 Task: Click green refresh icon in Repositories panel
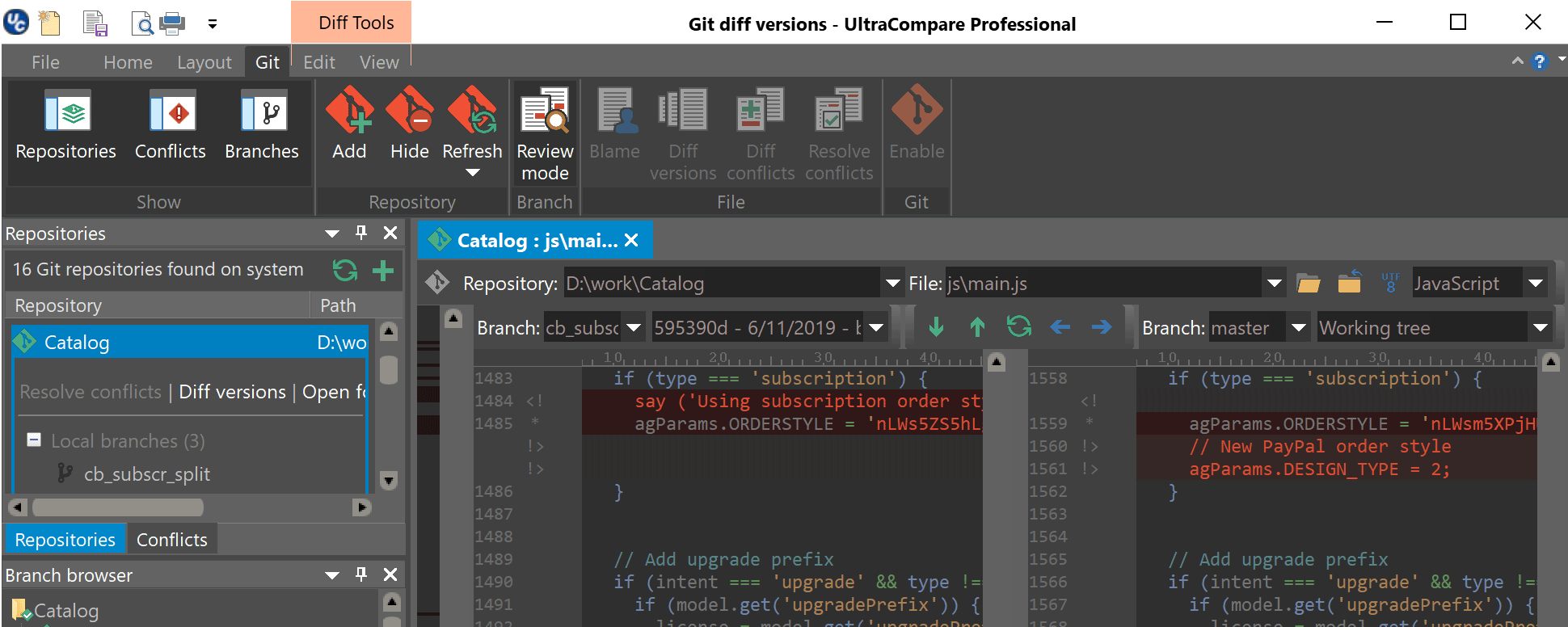click(345, 270)
